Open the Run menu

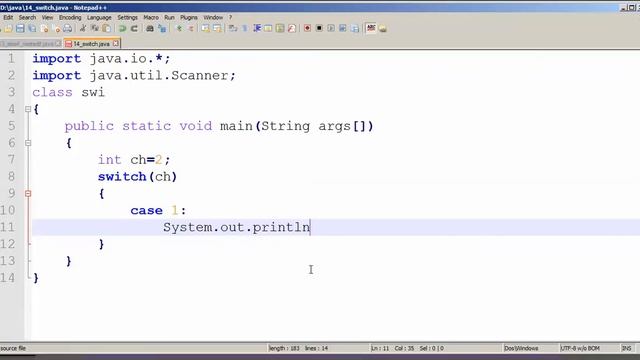pyautogui.click(x=169, y=18)
